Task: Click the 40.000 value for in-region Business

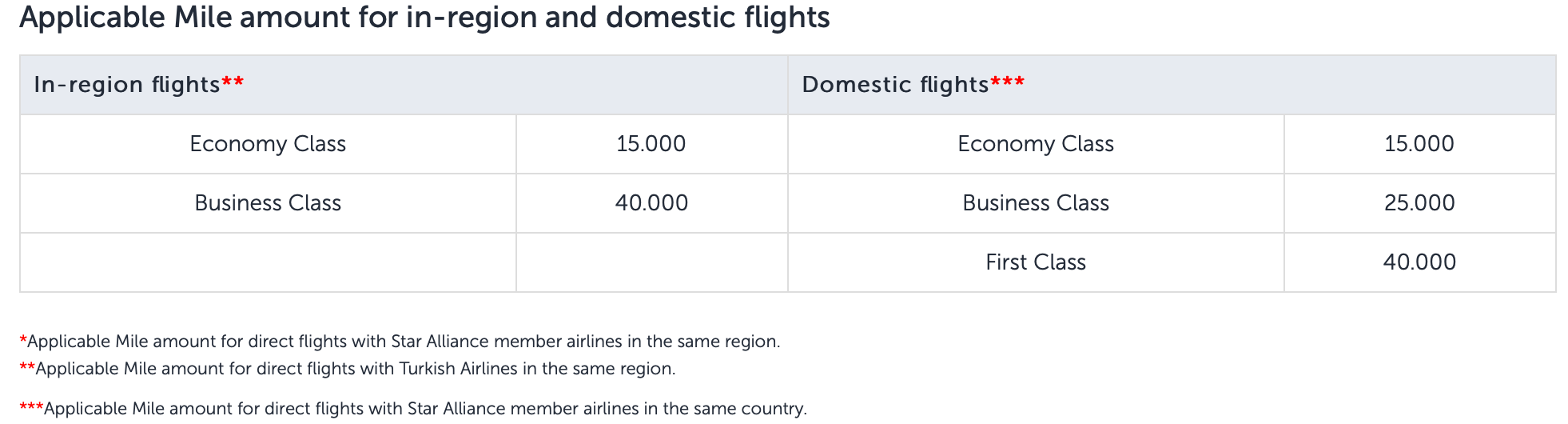Action: tap(651, 203)
